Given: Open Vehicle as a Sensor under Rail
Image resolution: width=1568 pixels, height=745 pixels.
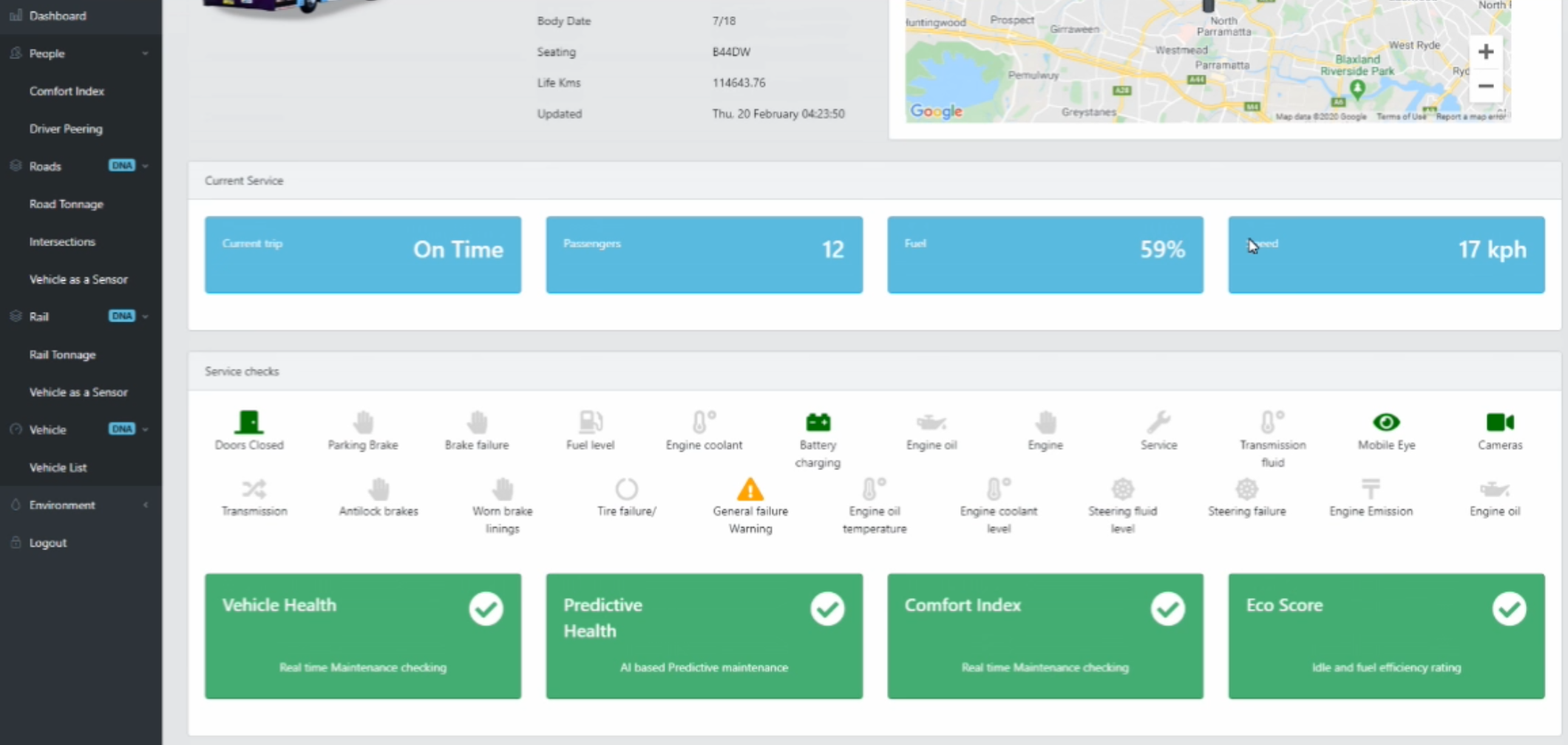Looking at the screenshot, I should click(78, 392).
